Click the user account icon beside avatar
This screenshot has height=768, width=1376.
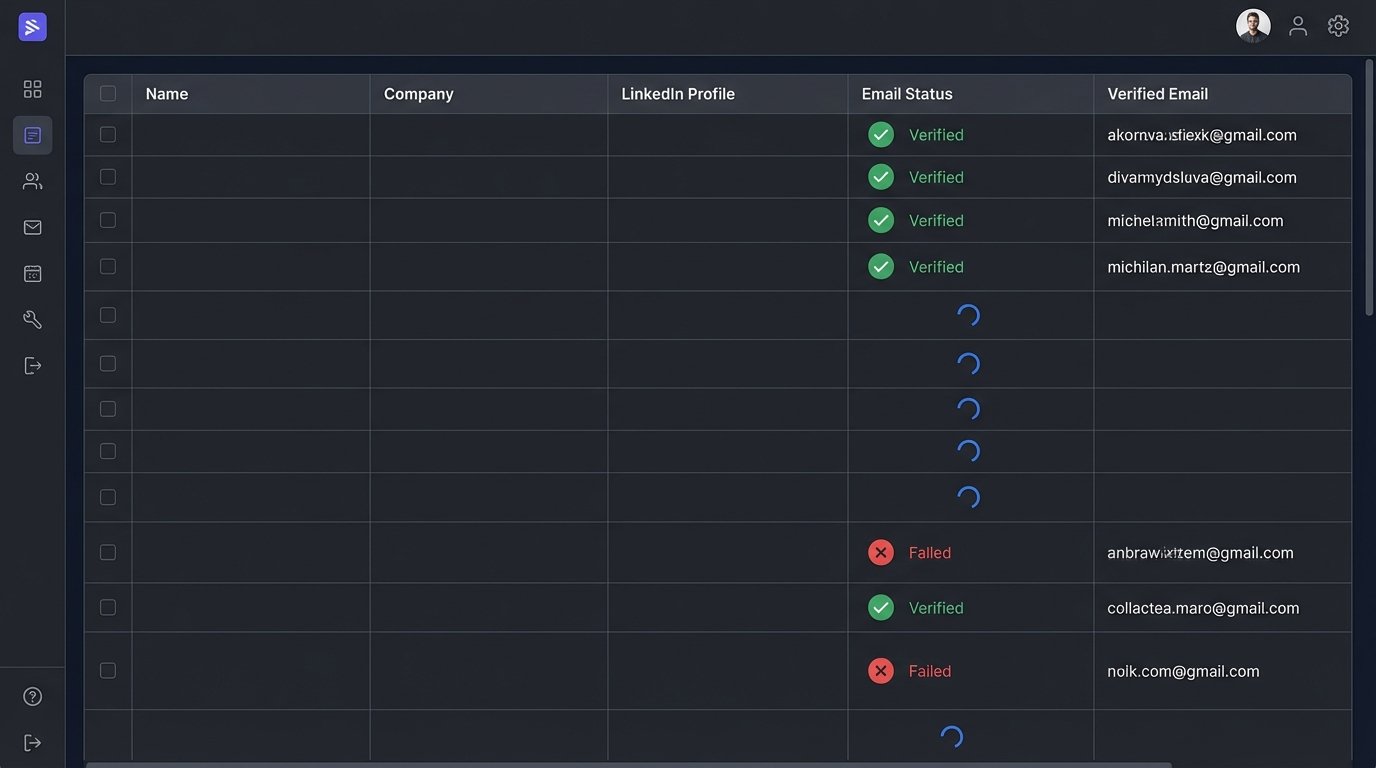[1298, 26]
